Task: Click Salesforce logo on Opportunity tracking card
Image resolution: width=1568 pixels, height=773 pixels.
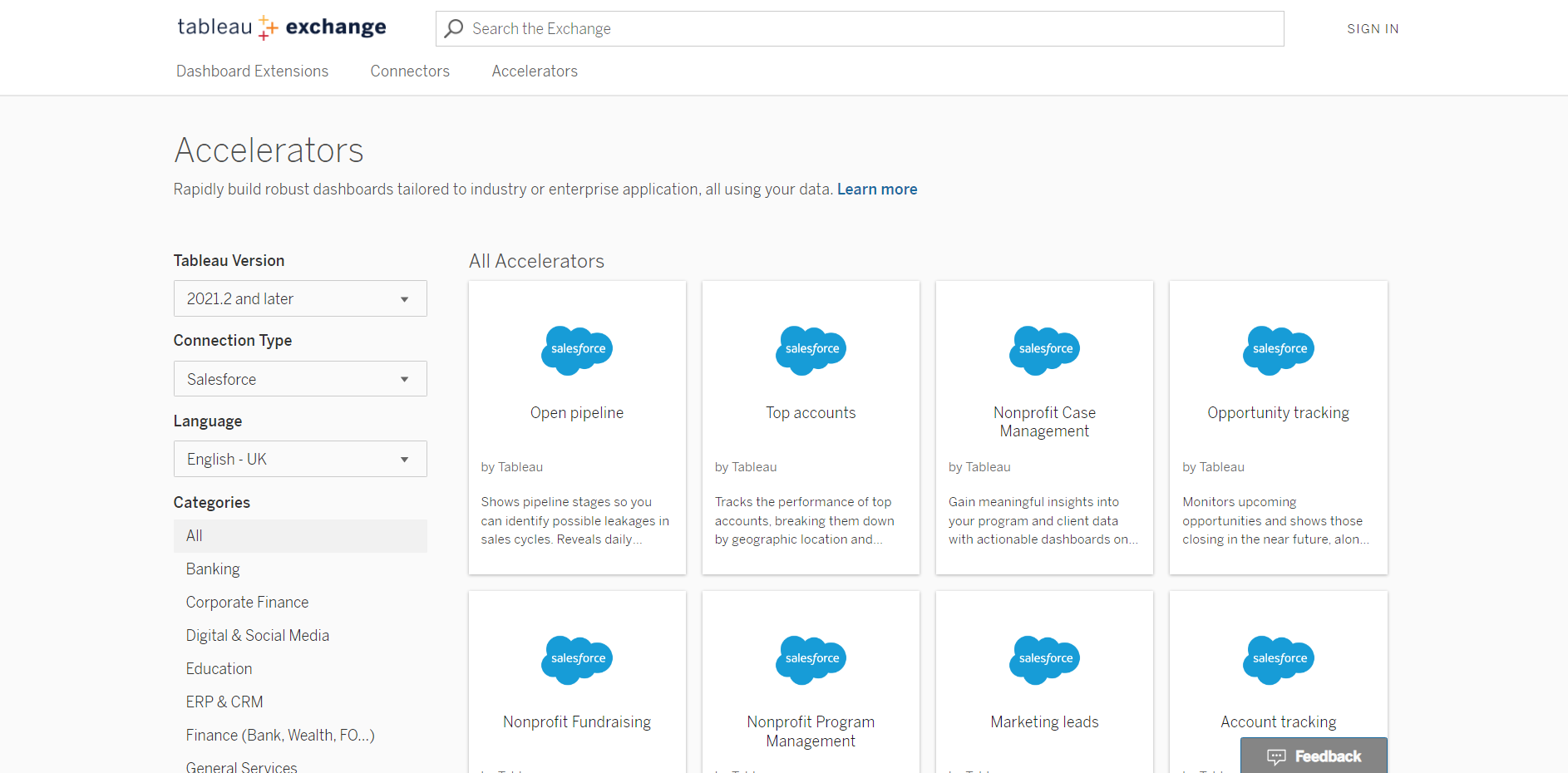Action: click(1279, 350)
